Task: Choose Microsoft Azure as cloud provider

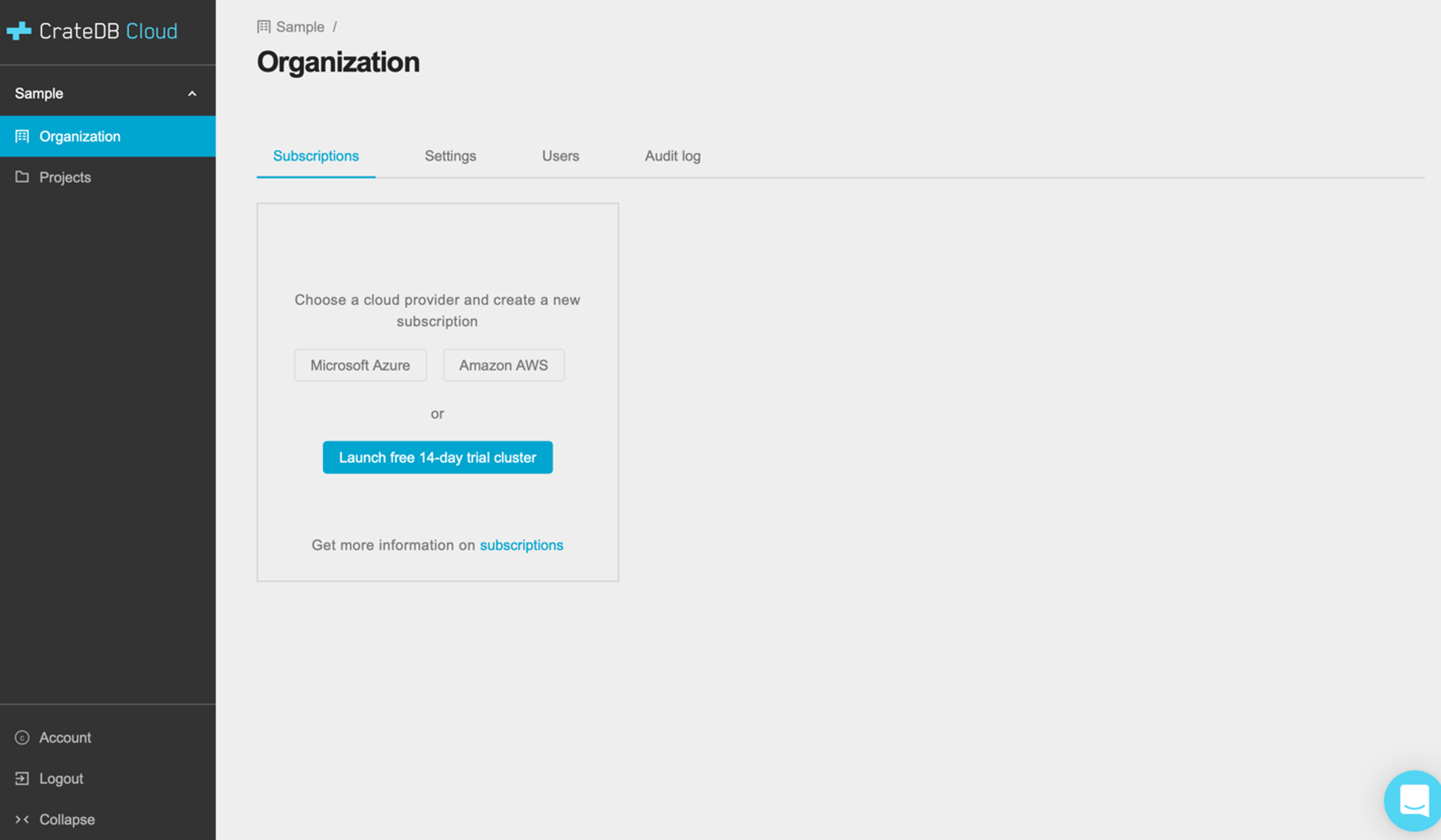Action: point(361,365)
